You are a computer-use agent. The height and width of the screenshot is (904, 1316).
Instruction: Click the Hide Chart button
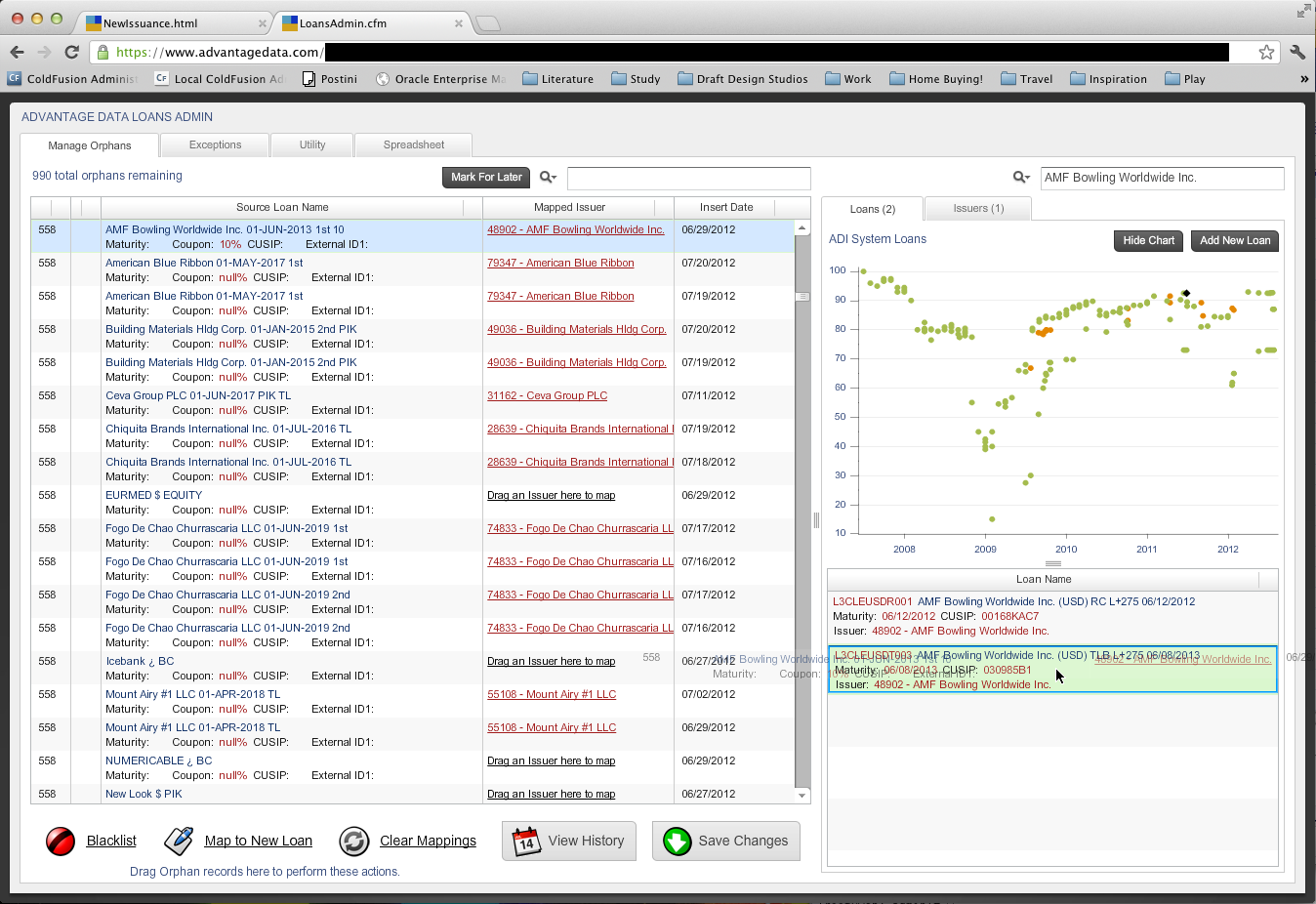point(1148,240)
